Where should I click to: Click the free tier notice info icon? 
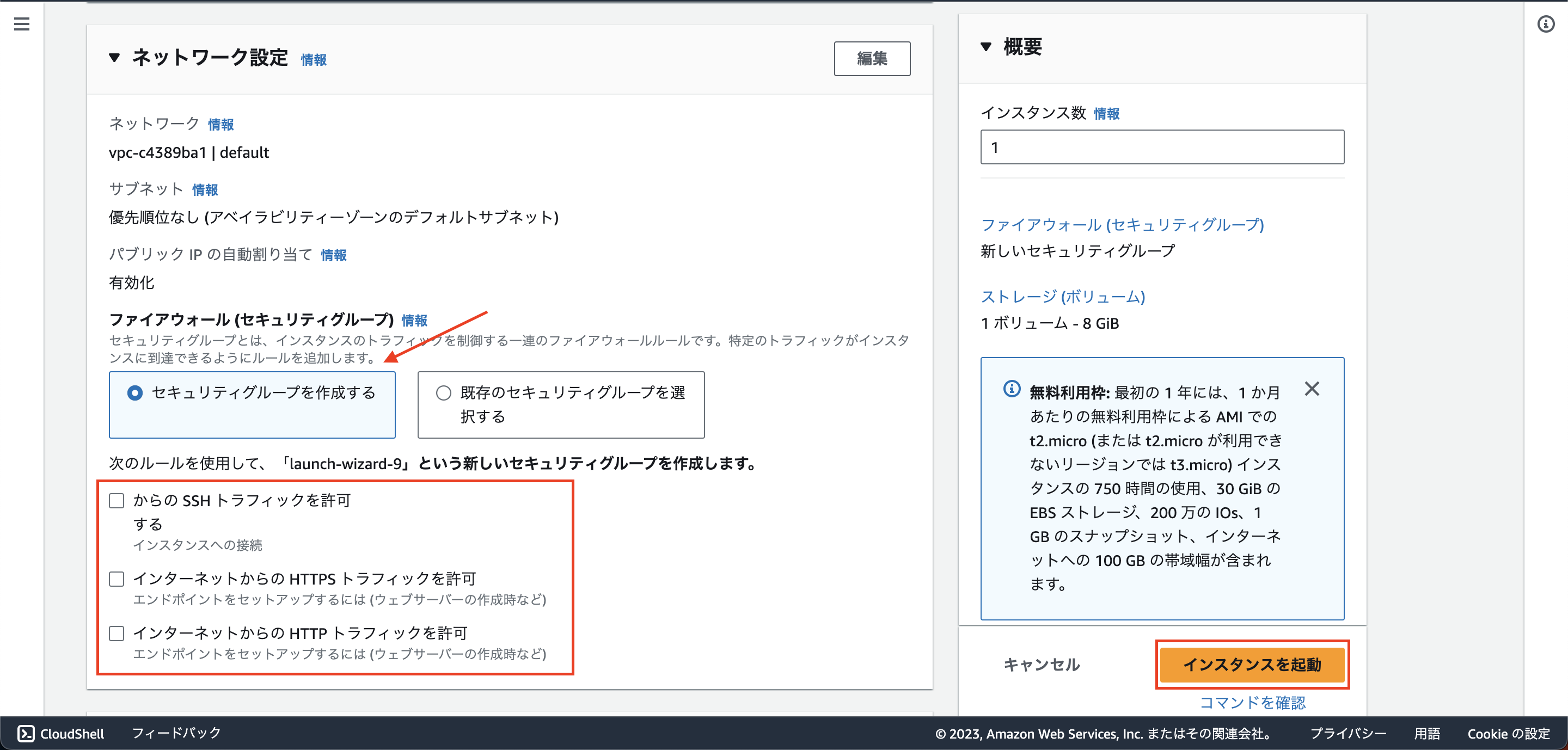[1011, 389]
